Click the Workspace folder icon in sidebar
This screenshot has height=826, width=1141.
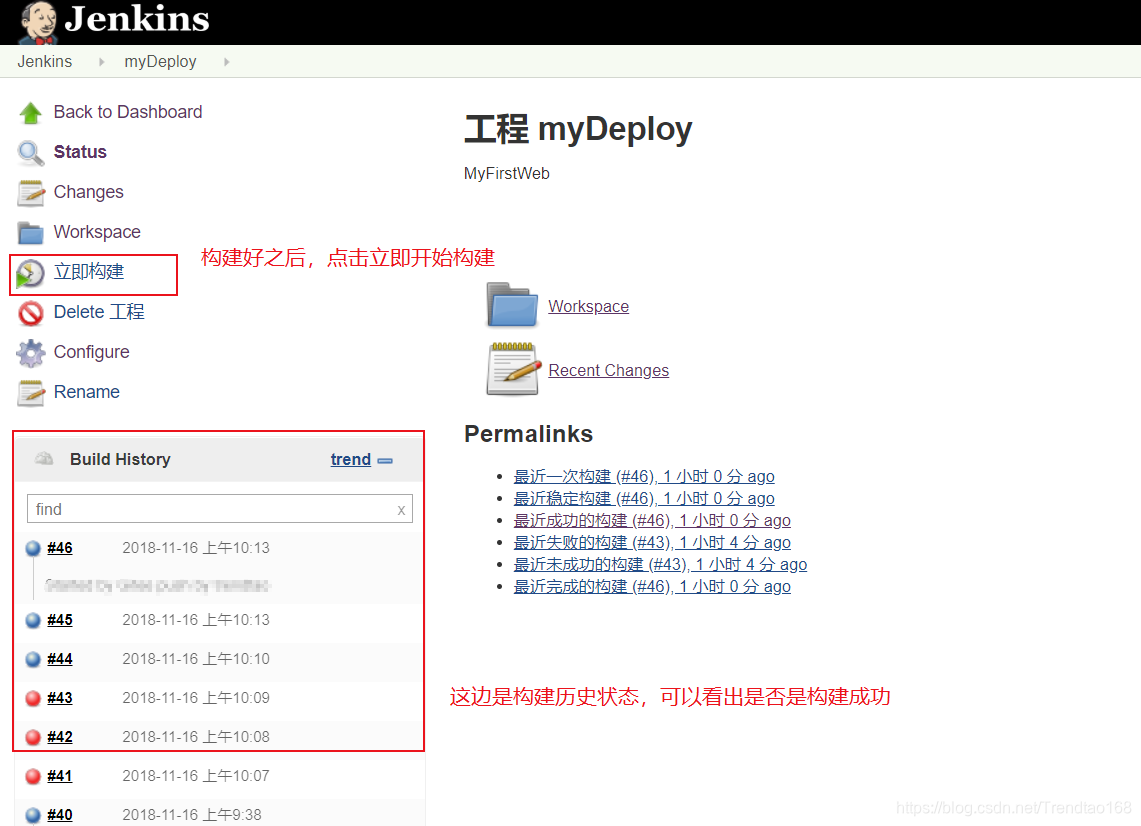(31, 233)
